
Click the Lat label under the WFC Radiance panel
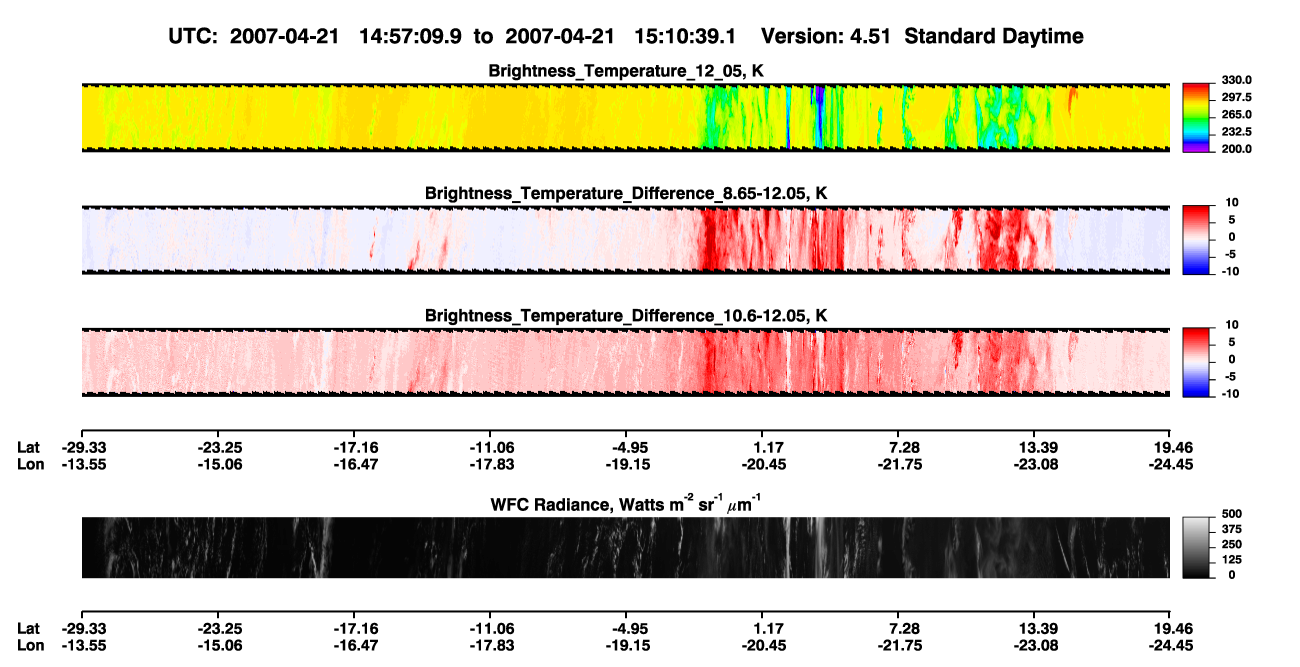point(29,628)
